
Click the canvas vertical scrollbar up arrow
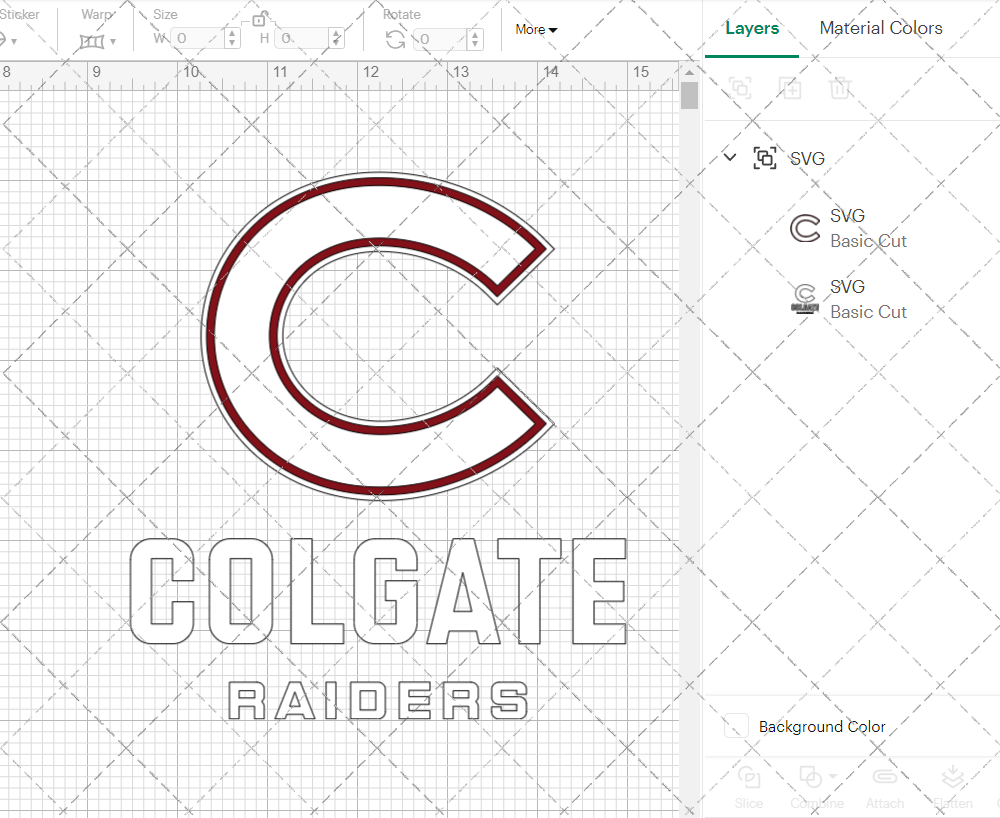[689, 73]
